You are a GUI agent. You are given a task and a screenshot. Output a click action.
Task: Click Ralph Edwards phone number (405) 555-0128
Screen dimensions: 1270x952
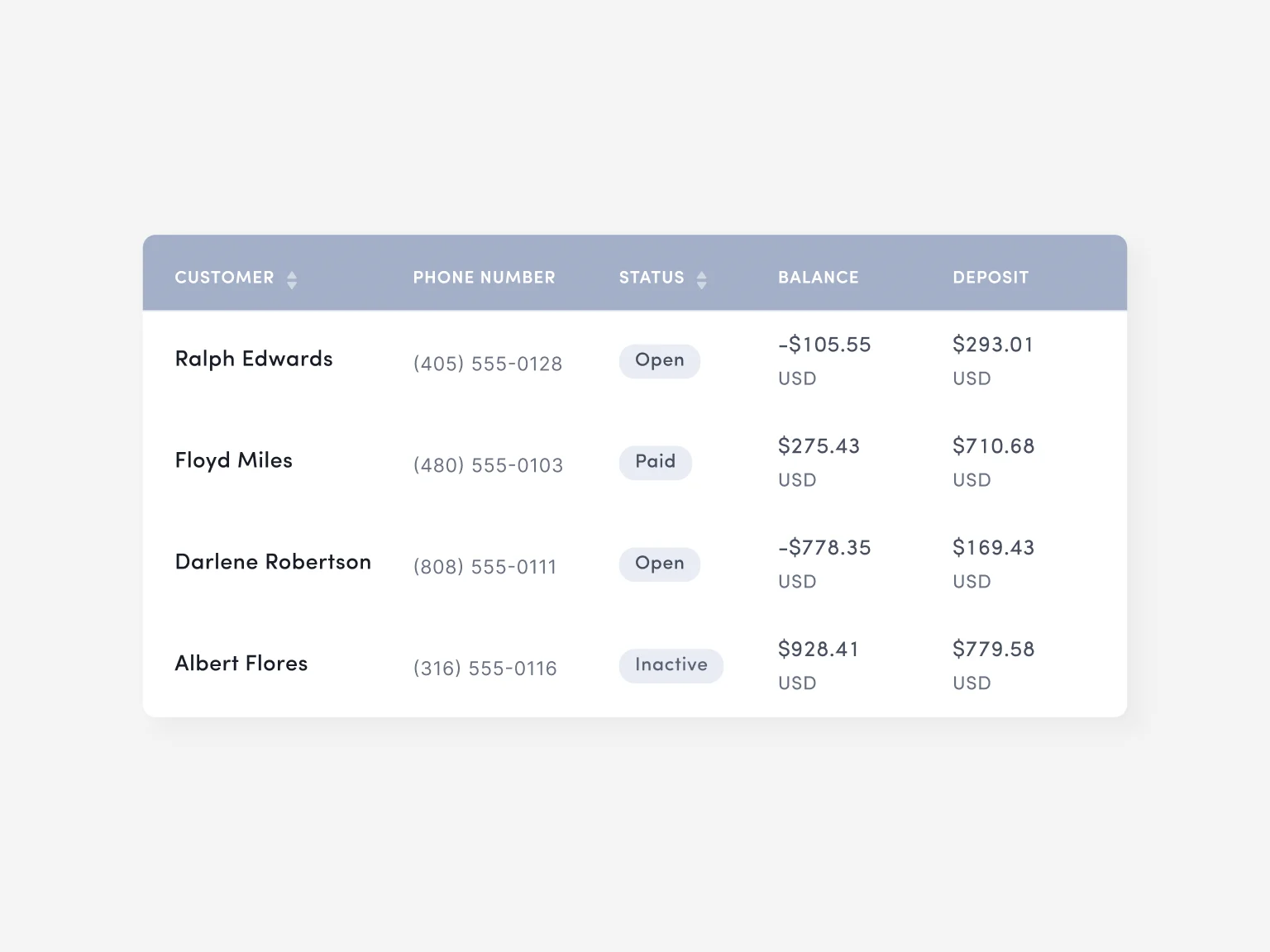pyautogui.click(x=488, y=363)
